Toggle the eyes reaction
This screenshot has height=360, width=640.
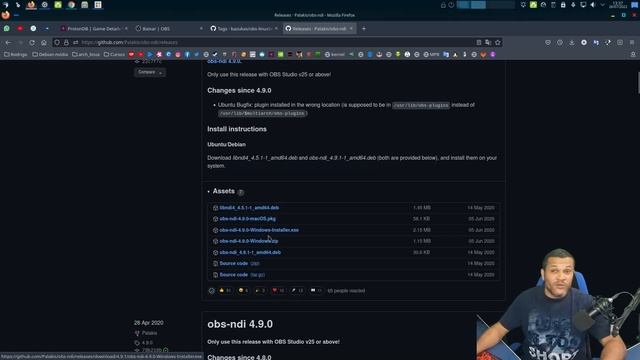[316, 291]
